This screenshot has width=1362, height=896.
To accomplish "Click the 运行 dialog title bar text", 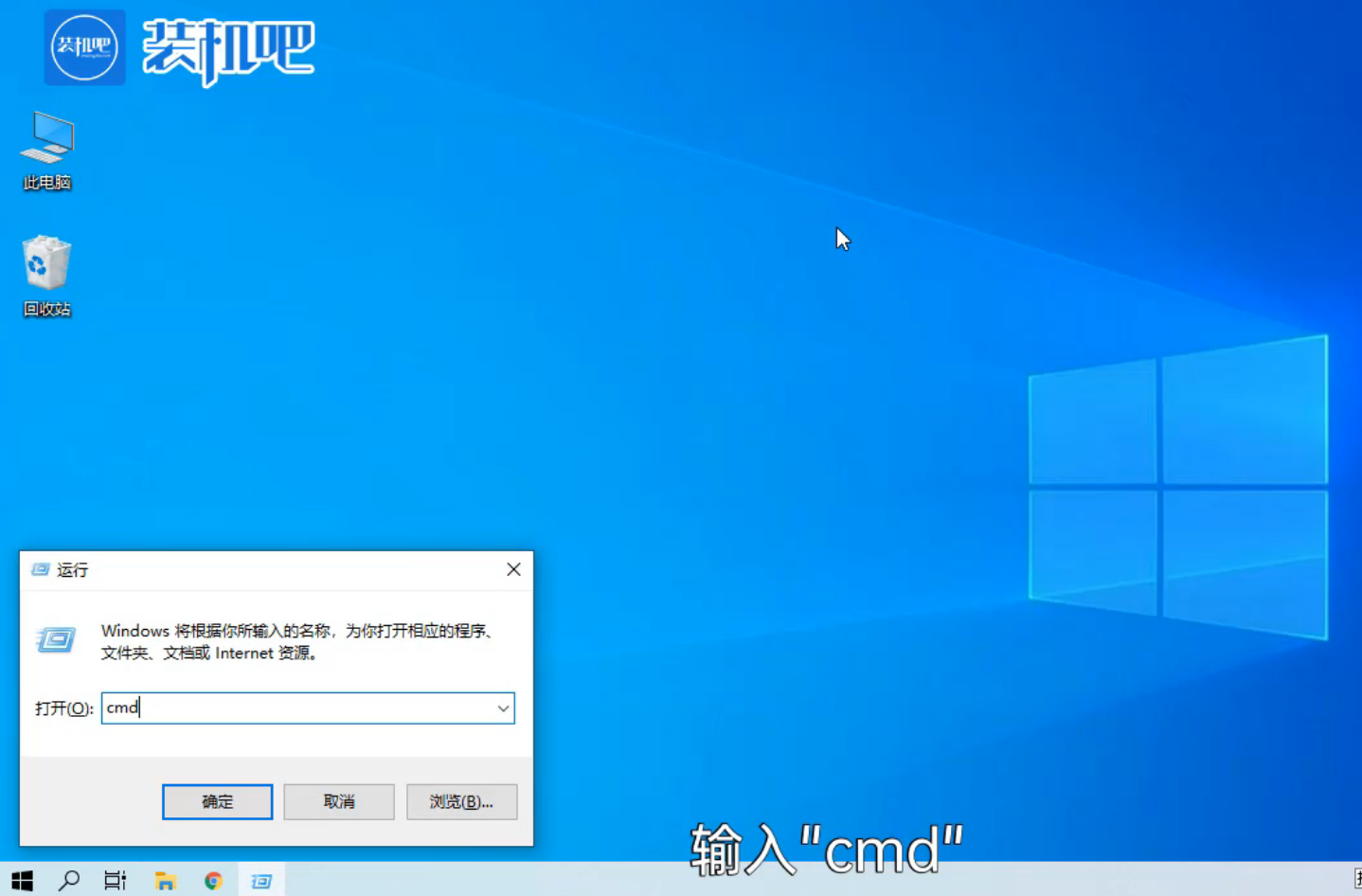I will [73, 569].
